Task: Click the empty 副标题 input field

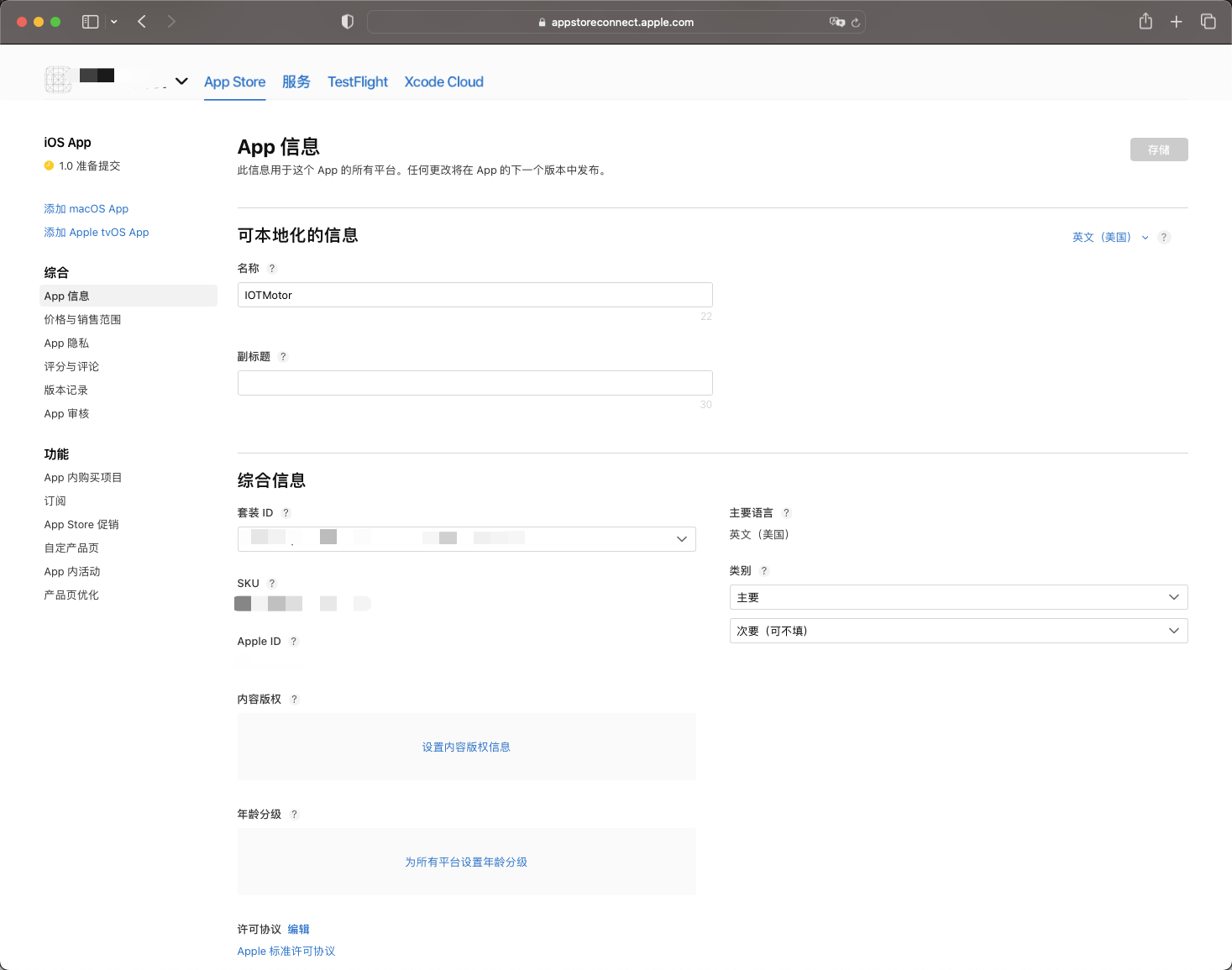Action: [475, 383]
